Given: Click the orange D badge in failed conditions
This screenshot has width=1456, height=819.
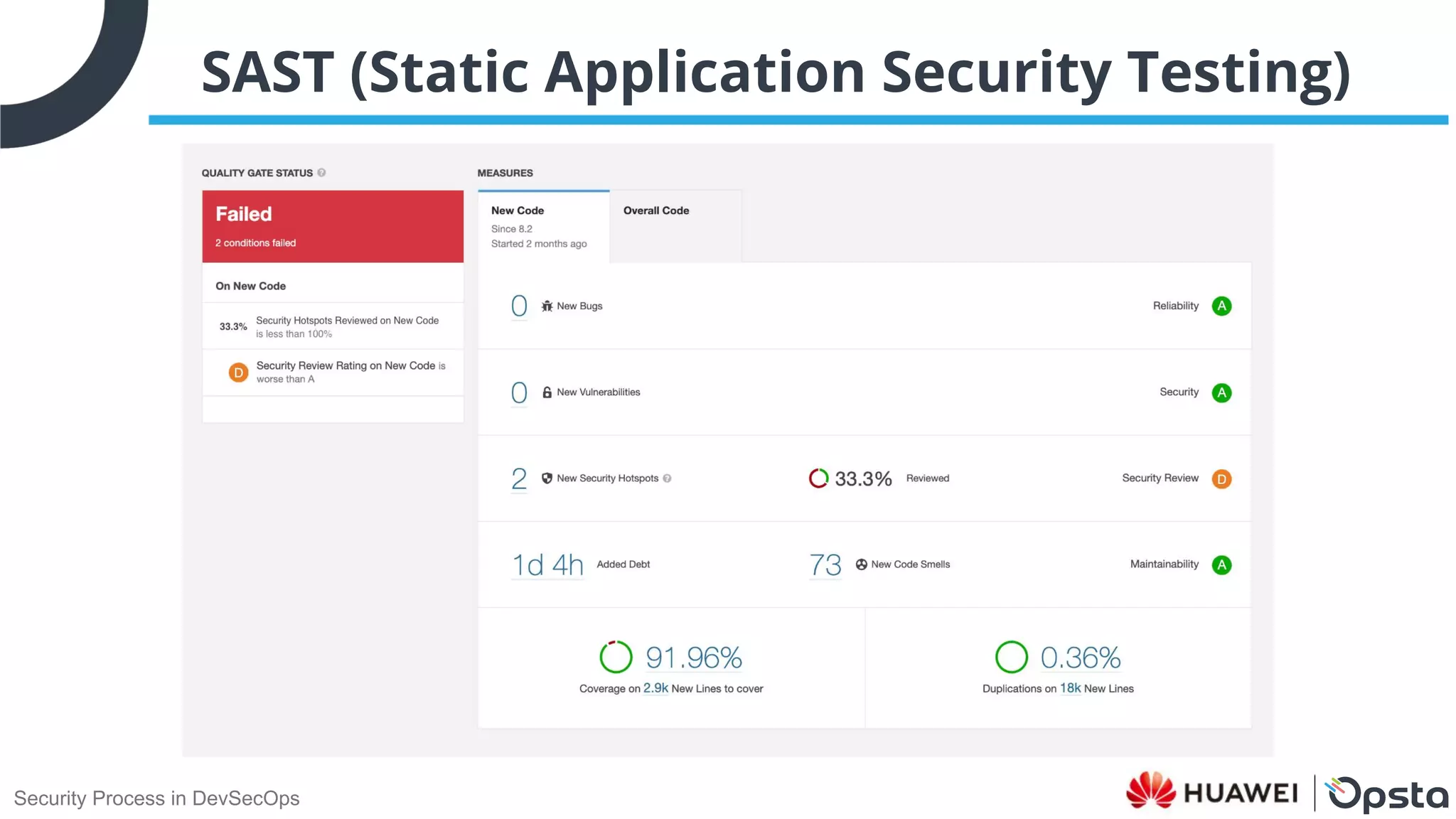Looking at the screenshot, I should pyautogui.click(x=238, y=373).
